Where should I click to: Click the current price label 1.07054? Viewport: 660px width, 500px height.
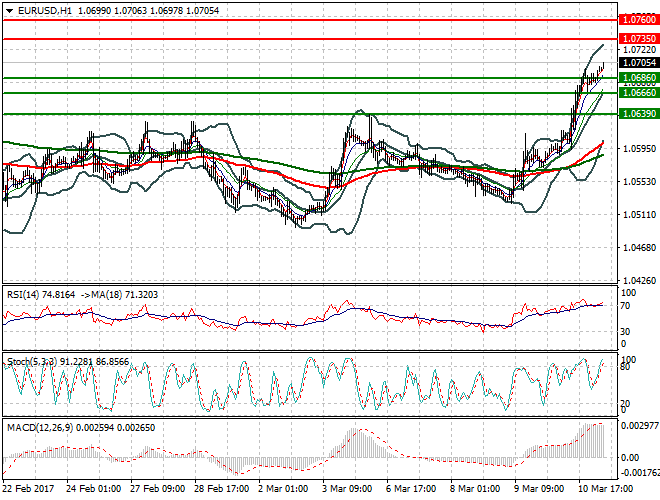coord(639,63)
